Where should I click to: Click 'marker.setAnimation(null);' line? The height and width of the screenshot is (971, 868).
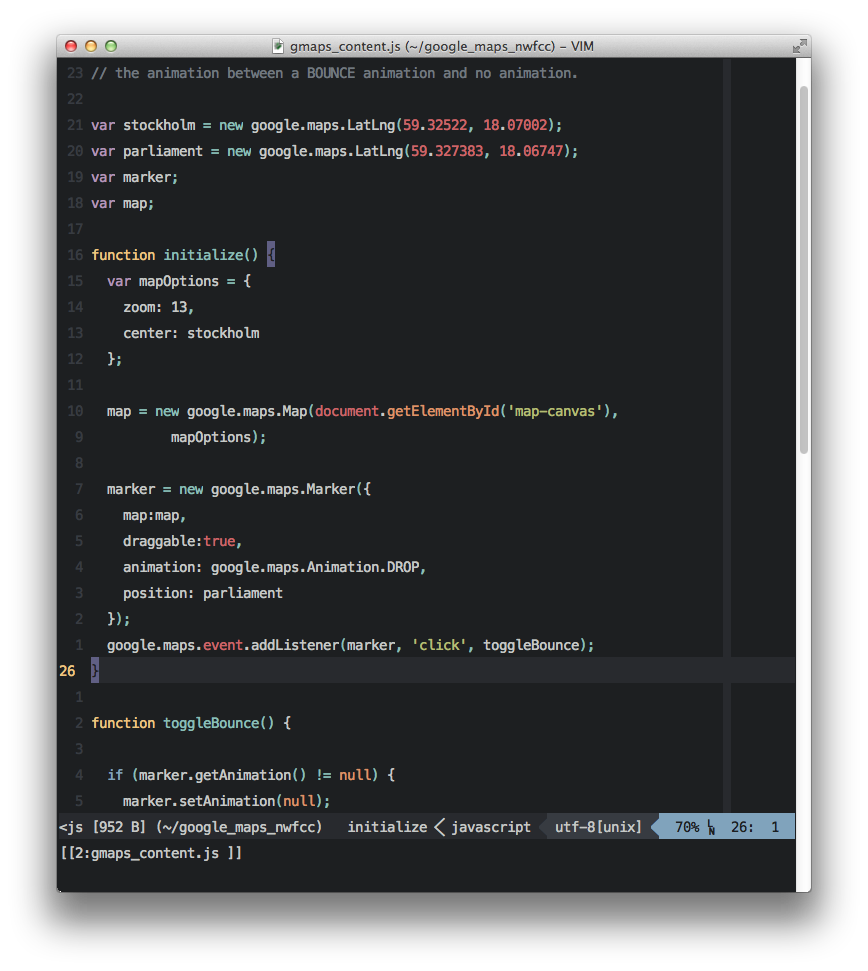pyautogui.click(x=227, y=801)
